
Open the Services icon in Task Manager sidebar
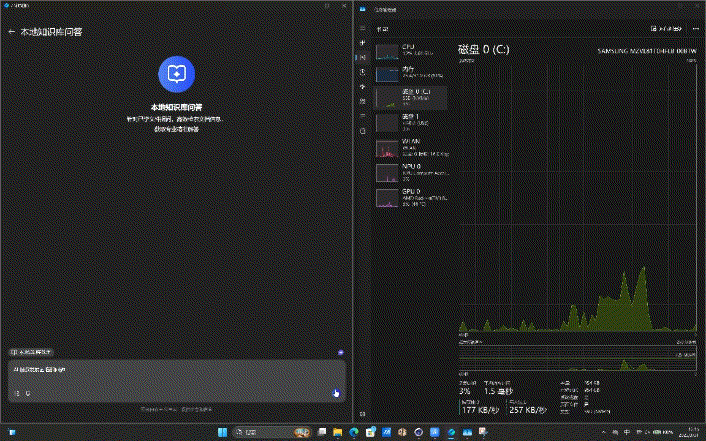point(362,131)
